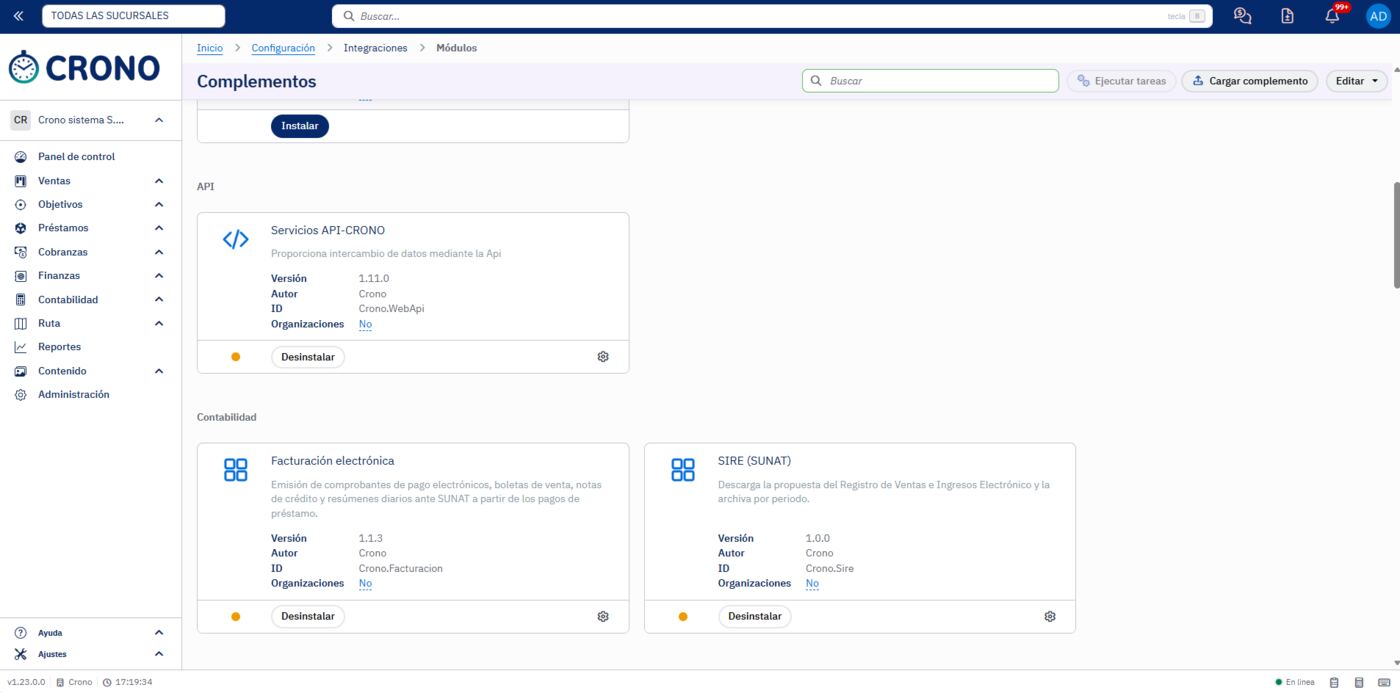Focus the Complementos search field

(x=930, y=81)
